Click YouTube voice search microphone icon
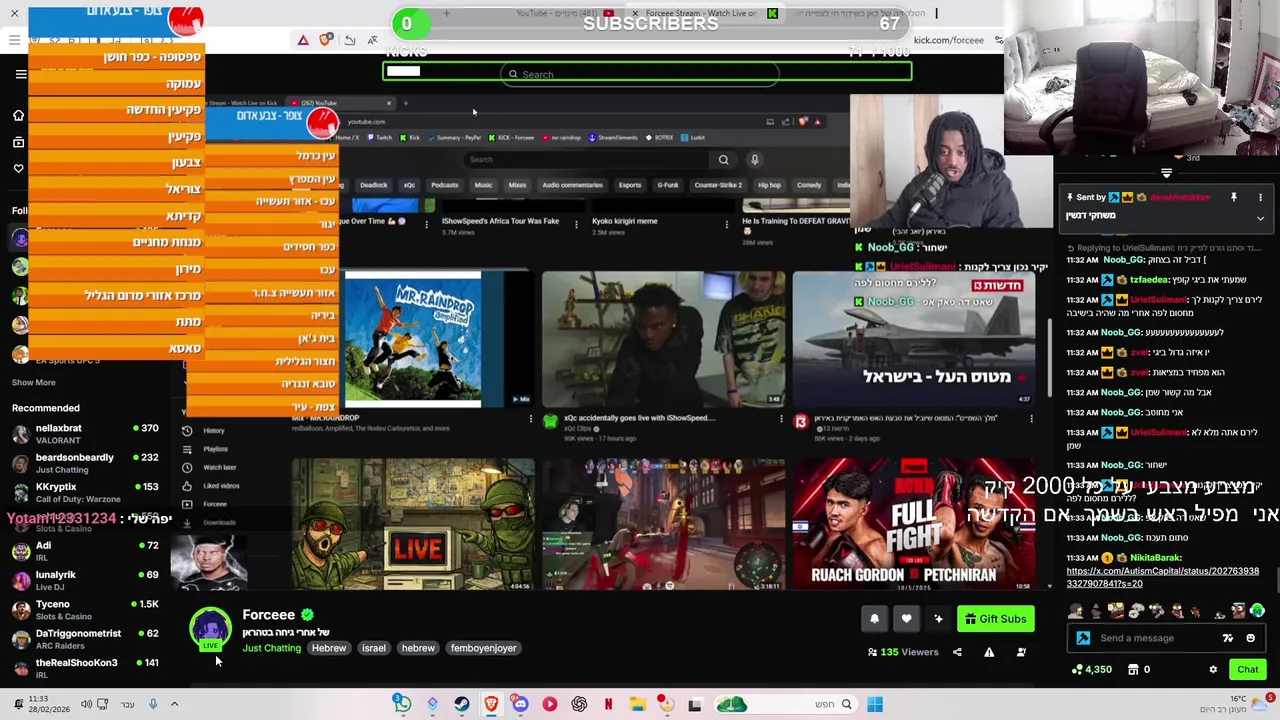This screenshot has width=1280, height=720. click(x=755, y=160)
